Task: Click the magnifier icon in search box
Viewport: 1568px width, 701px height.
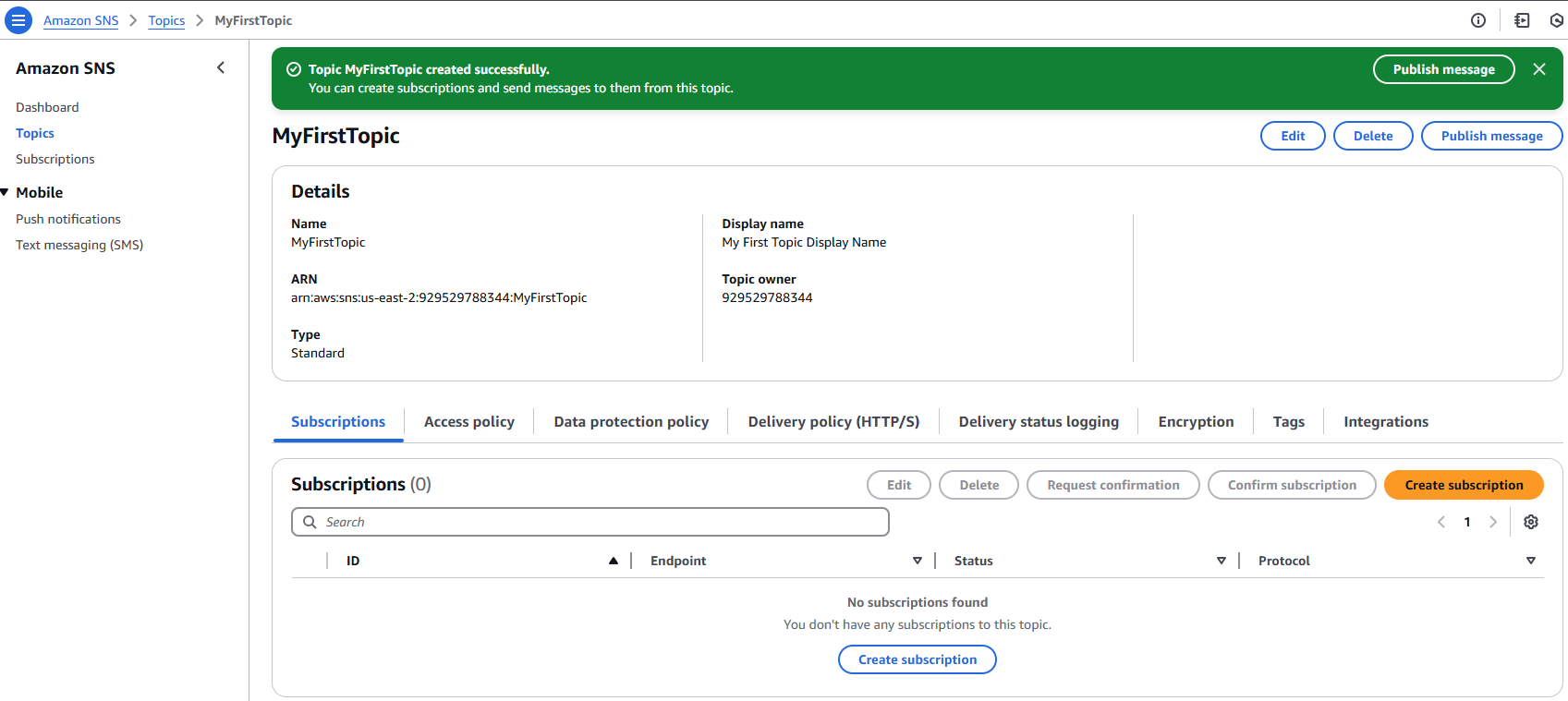Action: pos(310,522)
